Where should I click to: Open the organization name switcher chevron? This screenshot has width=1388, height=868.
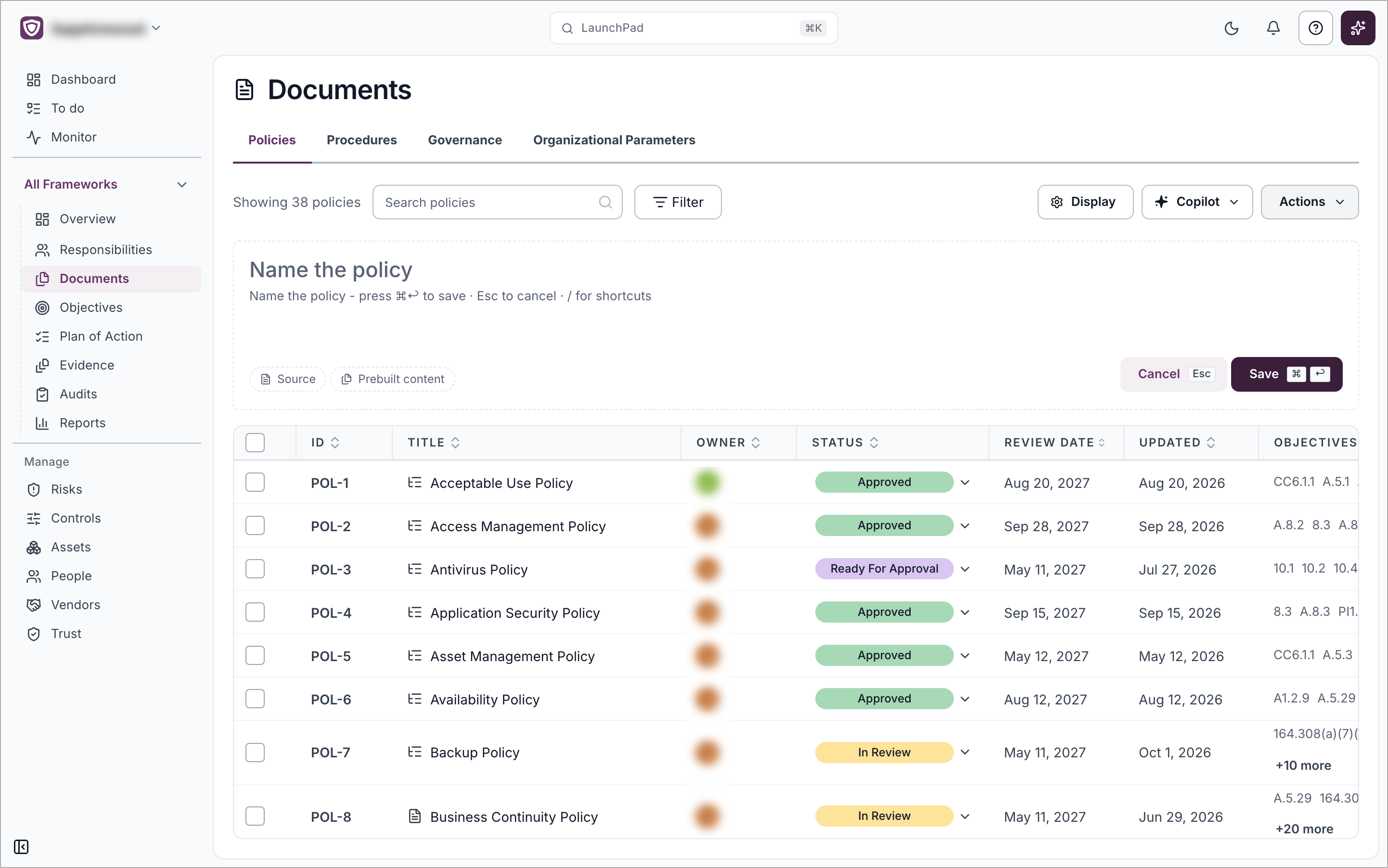156,28
